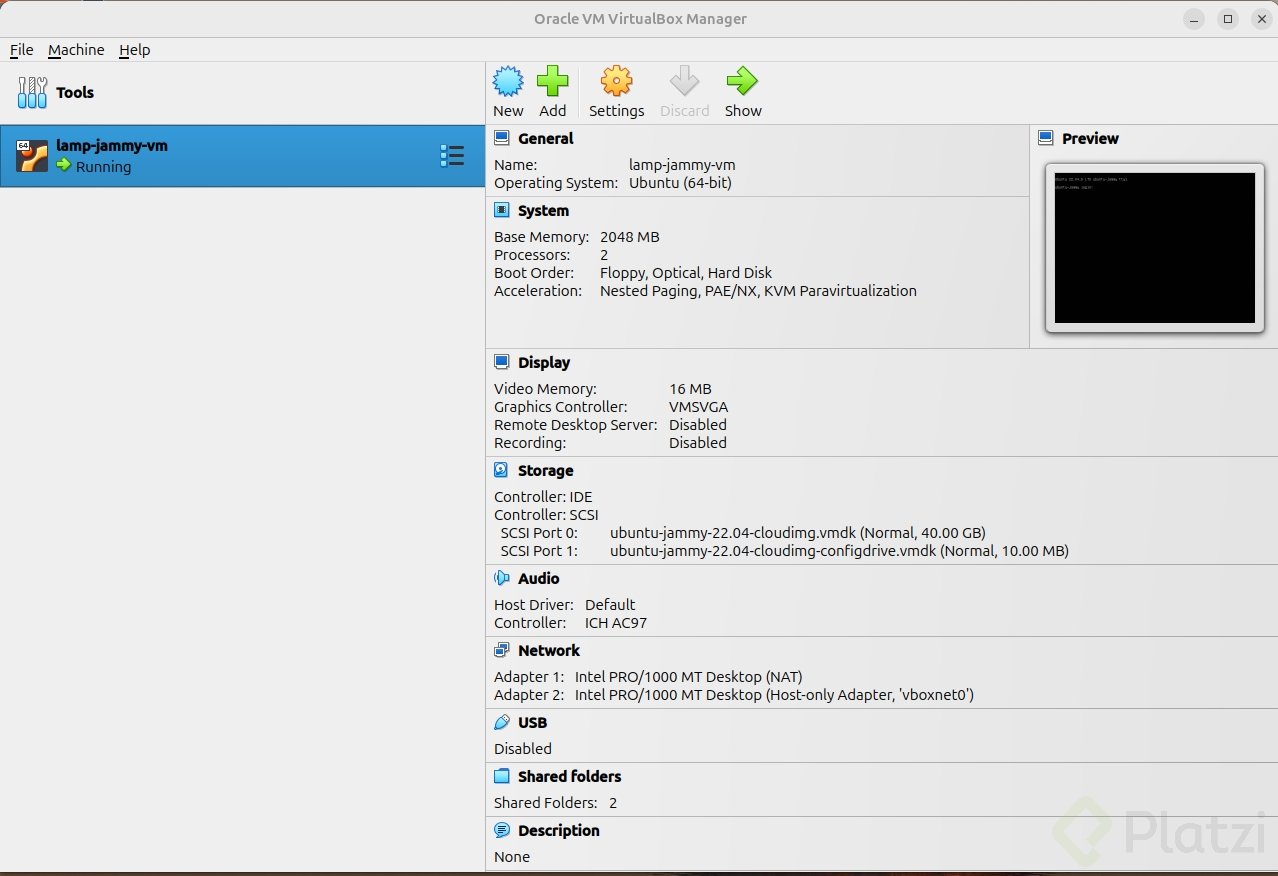Click the General section icon
Viewport: 1278px width, 876px height.
[x=502, y=138]
